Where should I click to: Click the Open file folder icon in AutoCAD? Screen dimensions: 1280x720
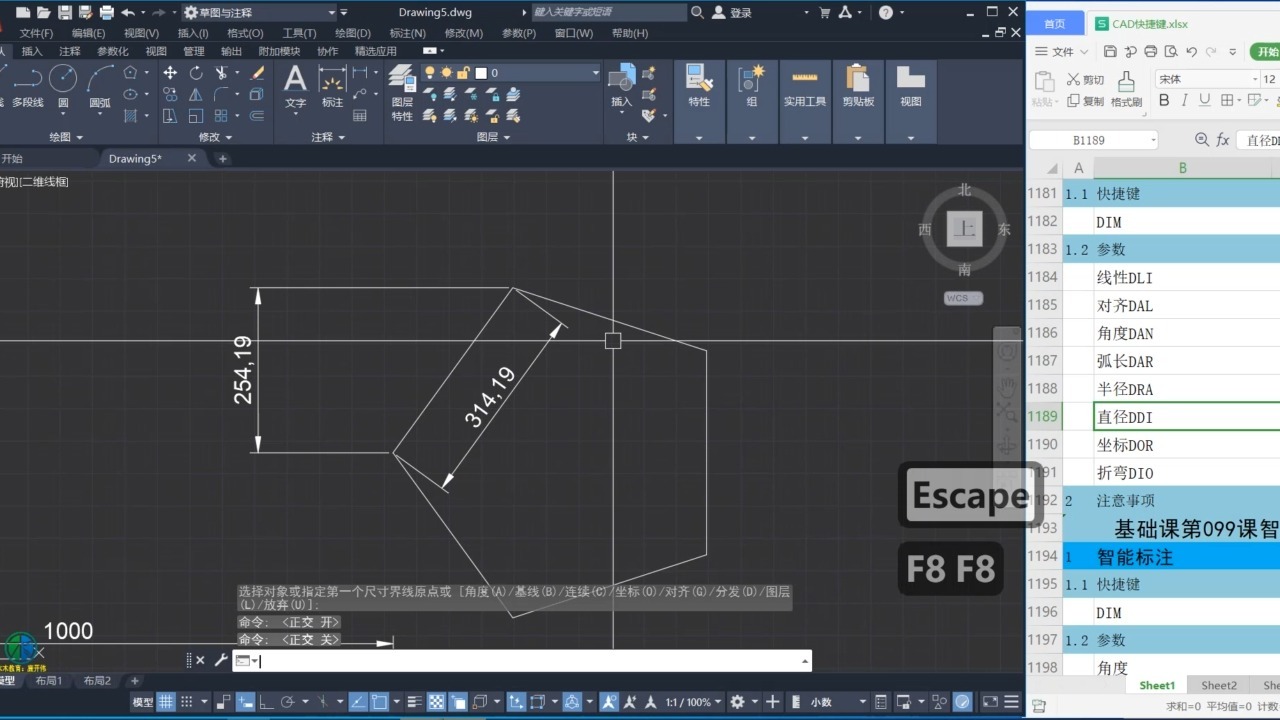tap(44, 13)
